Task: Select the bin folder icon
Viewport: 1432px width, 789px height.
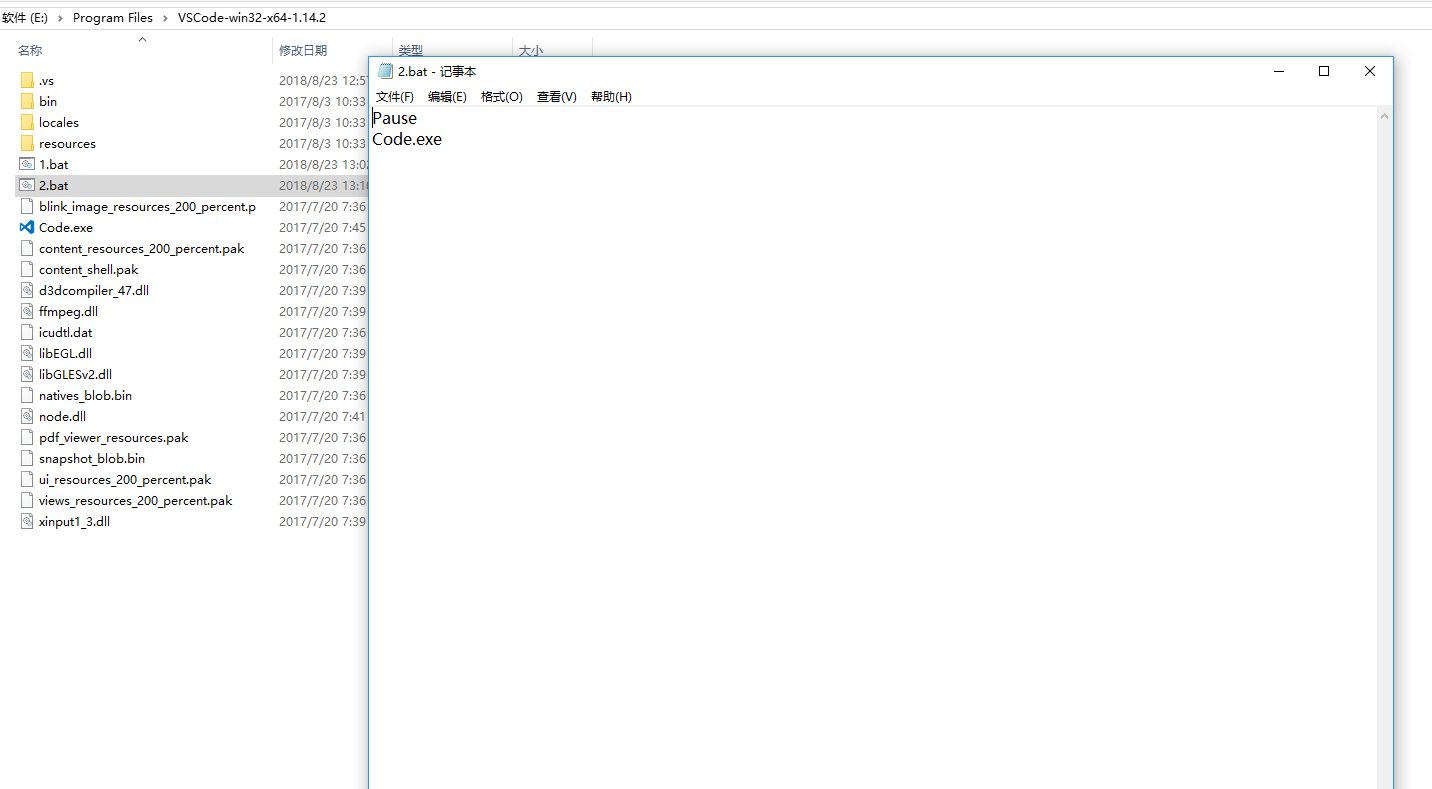Action: [27, 101]
